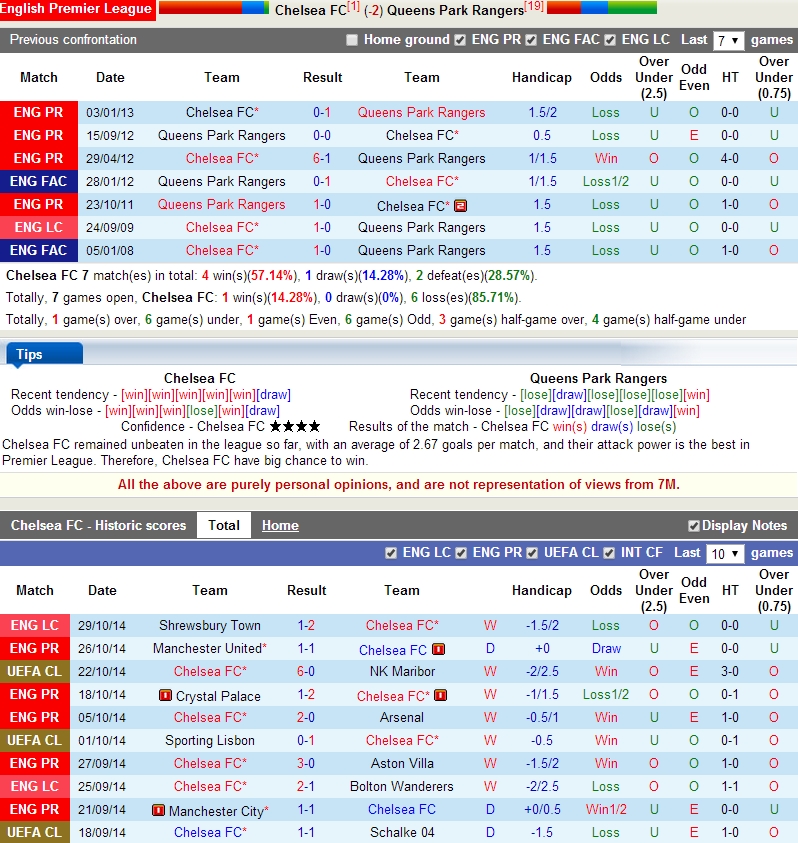Click Bolton Wanderers team name
The image size is (798, 843).
pos(402,787)
